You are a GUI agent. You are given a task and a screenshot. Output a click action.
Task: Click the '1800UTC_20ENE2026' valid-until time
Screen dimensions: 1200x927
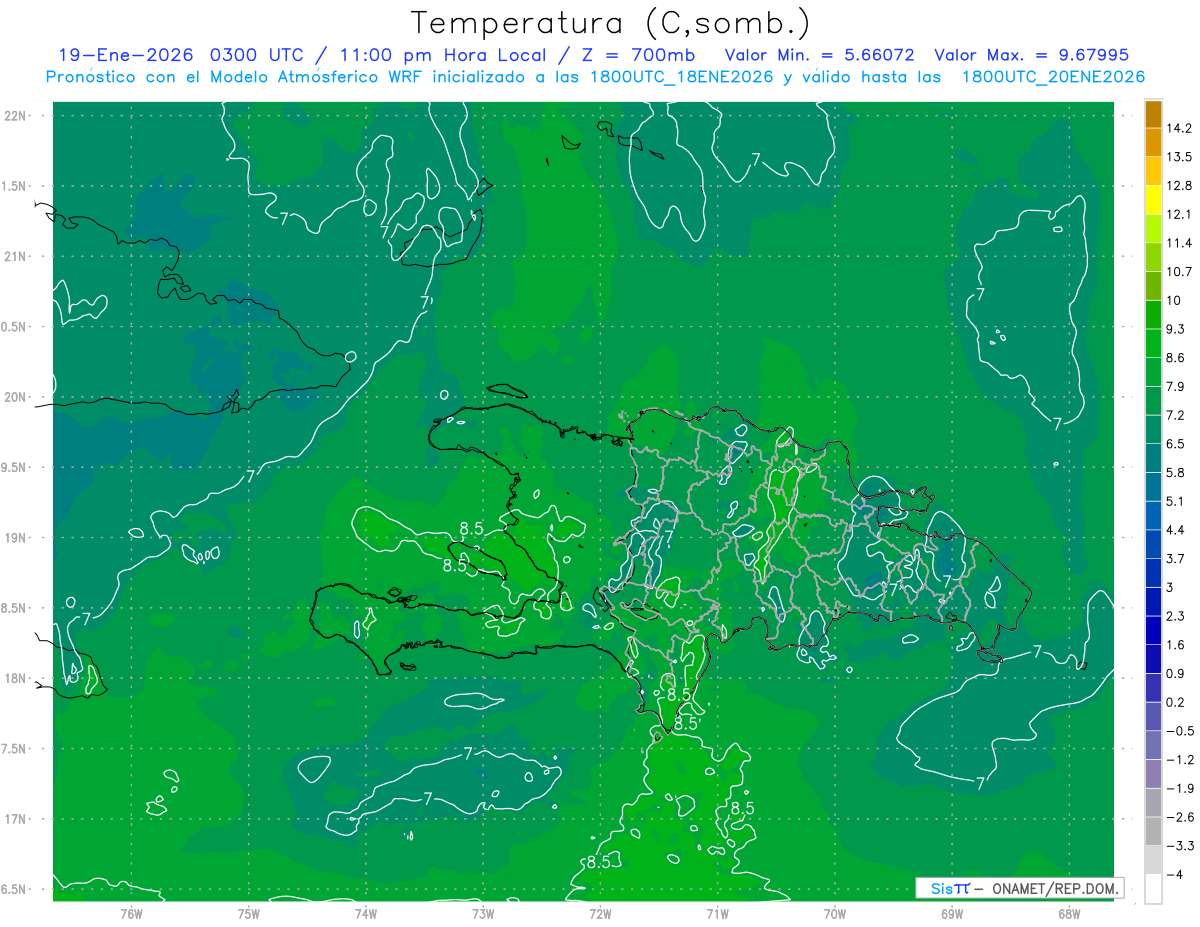coord(1053,77)
